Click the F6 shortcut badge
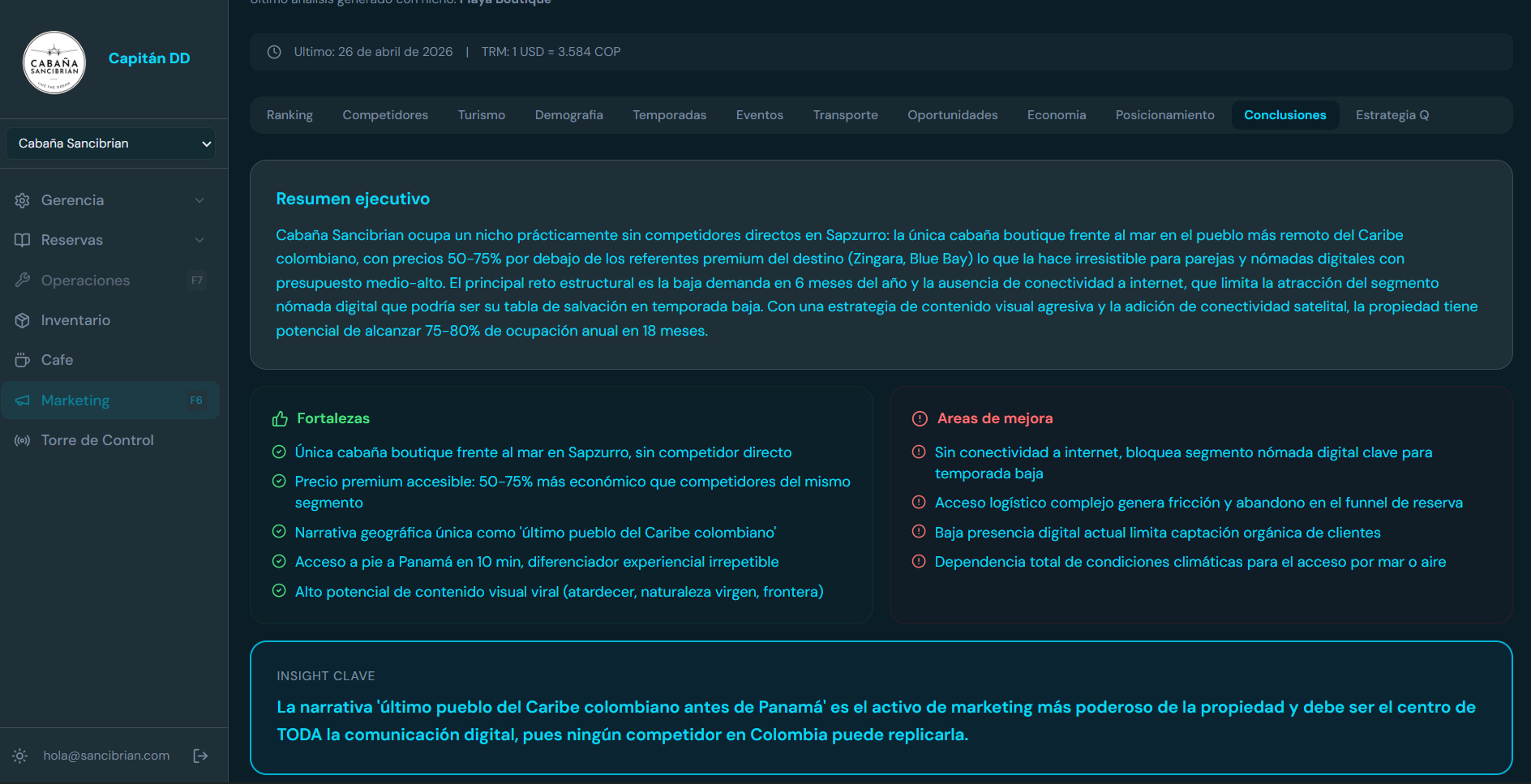1531x784 pixels. pyautogui.click(x=196, y=401)
